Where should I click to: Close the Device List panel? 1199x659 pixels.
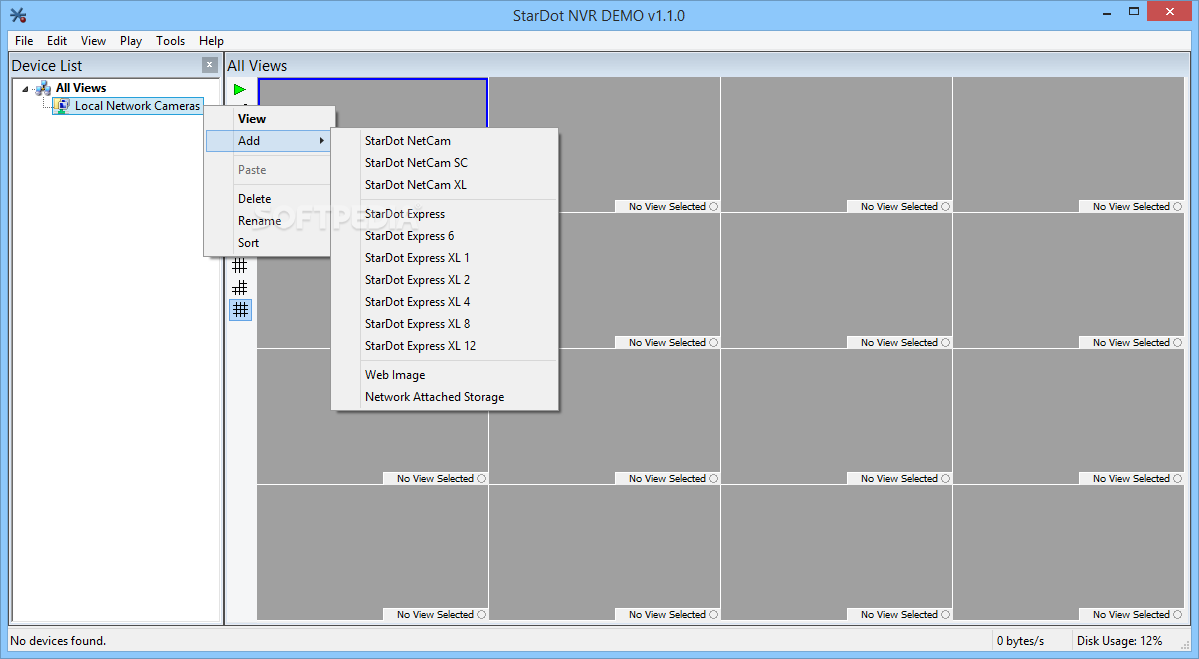(x=210, y=65)
